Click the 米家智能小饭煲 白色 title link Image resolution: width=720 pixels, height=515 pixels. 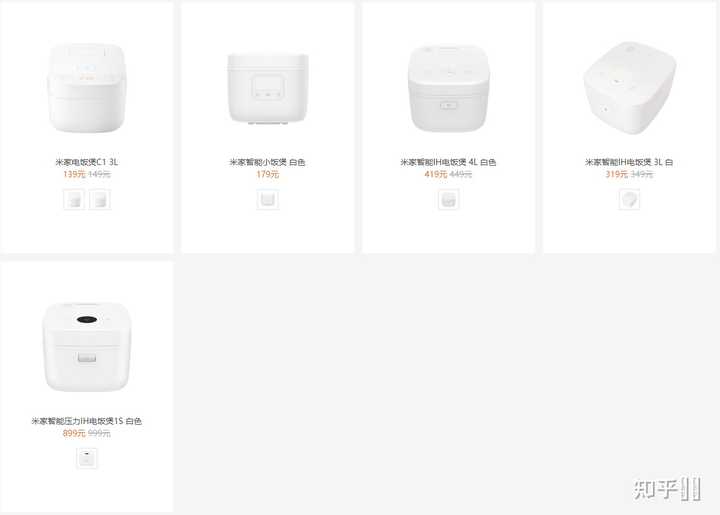tap(267, 162)
